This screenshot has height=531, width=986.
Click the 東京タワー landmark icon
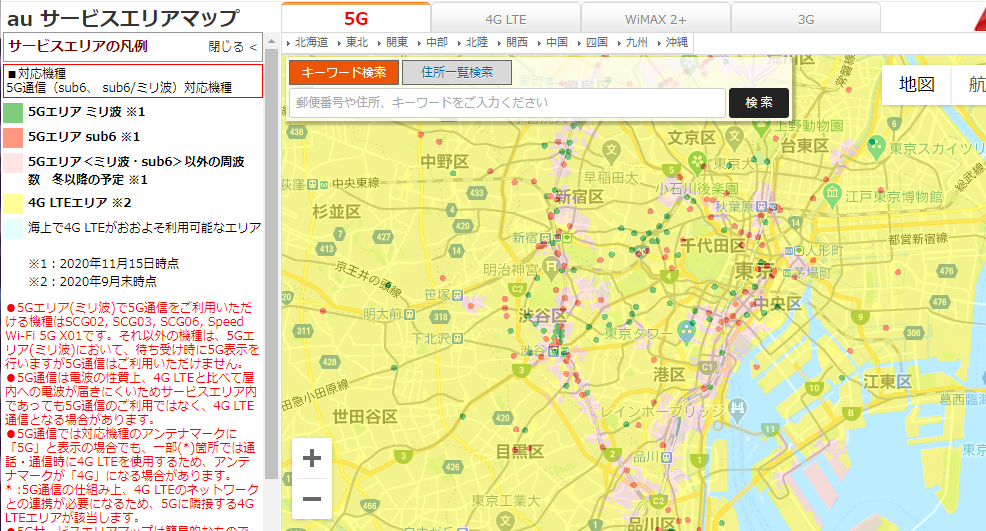tap(687, 331)
